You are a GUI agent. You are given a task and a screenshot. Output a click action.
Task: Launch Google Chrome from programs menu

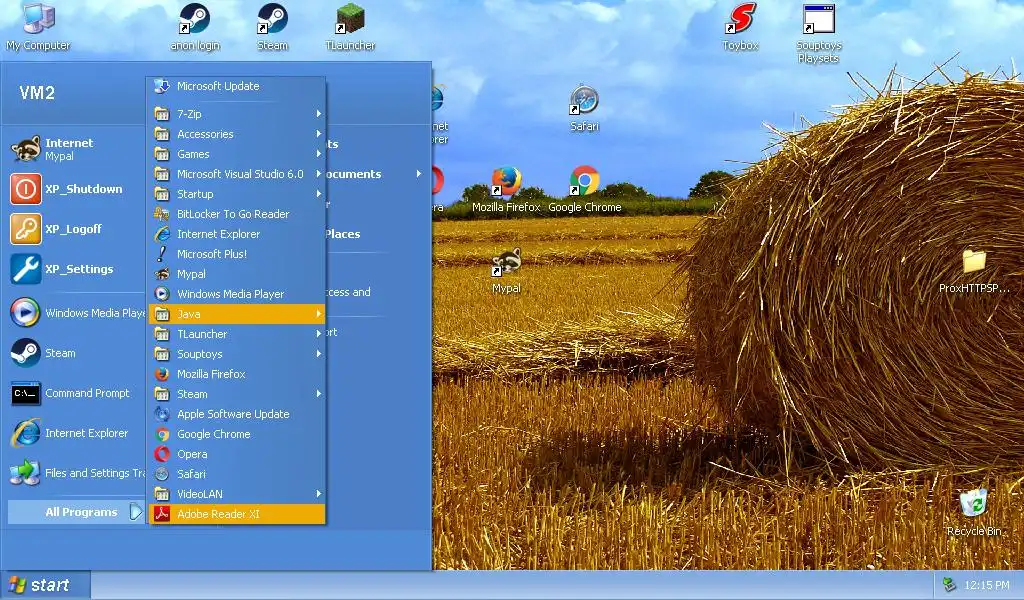point(236,434)
